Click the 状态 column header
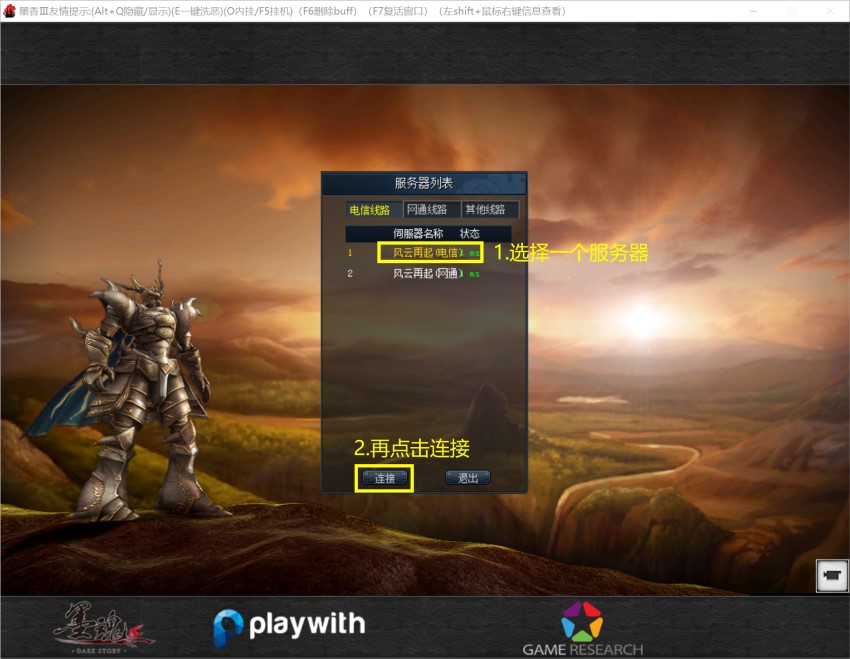Viewport: 850px width, 659px height. [469, 234]
